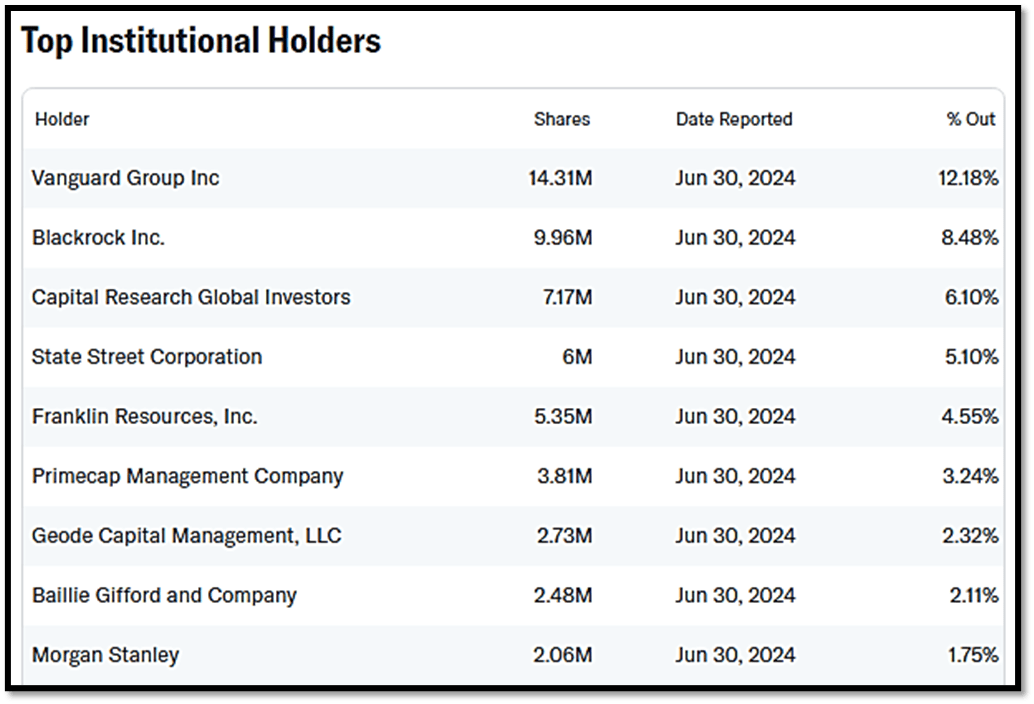Open Primecap Management Company entry
The width and height of the screenshot is (1034, 704).
[187, 476]
